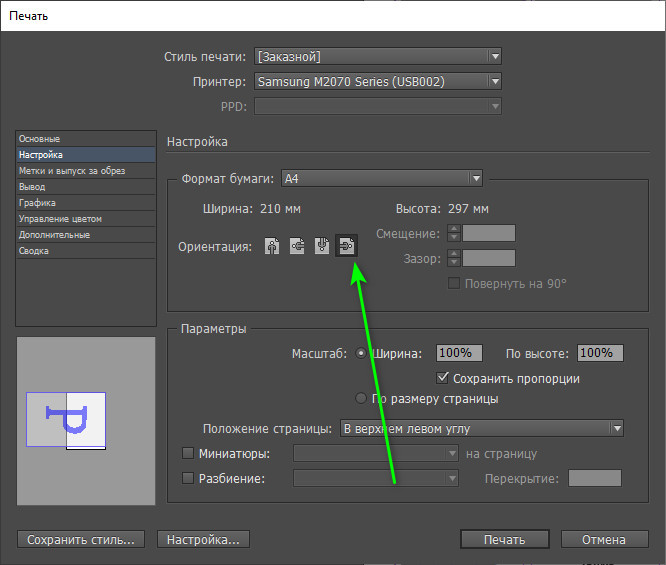The height and width of the screenshot is (565, 666).
Task: Click Смещение stepper arrows
Action: 454,233
